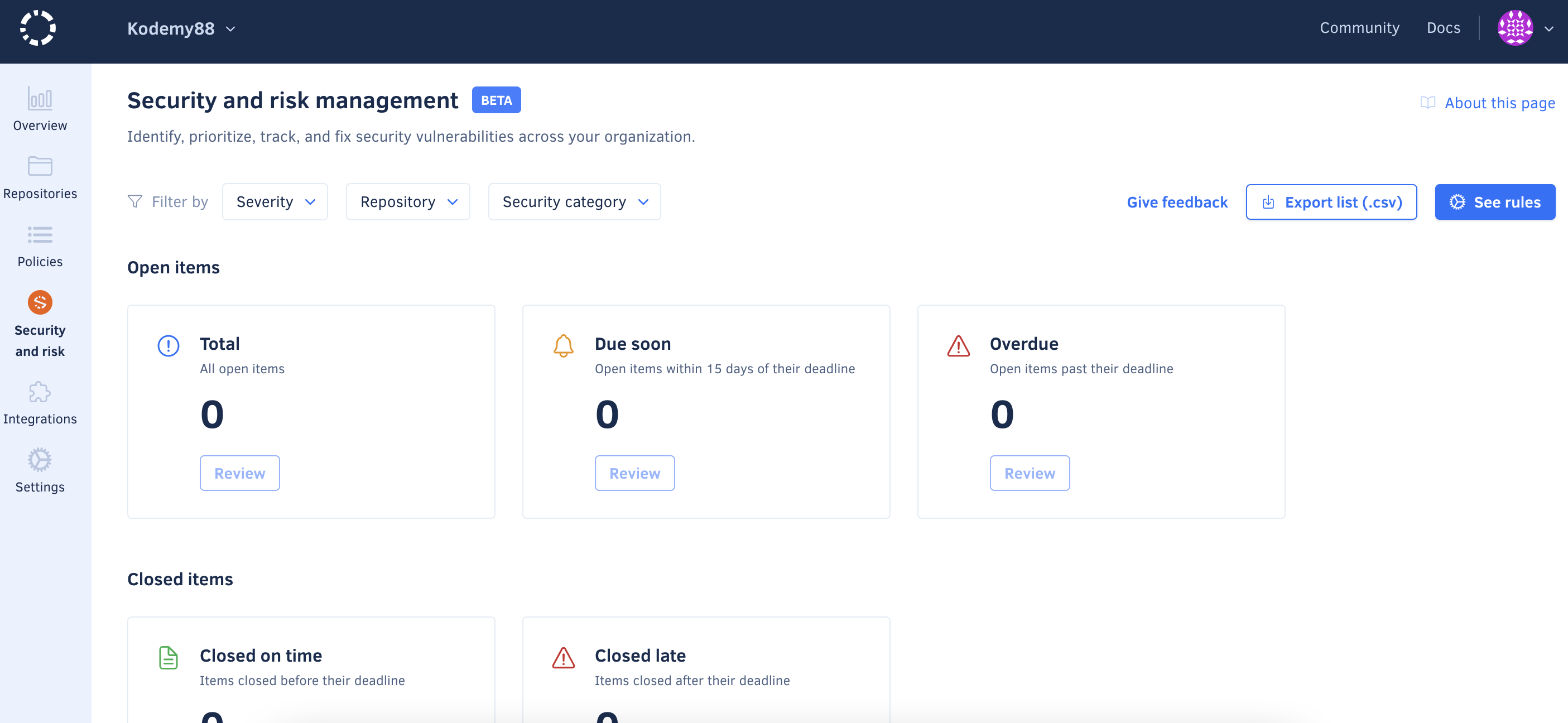Open the Policies list icon
This screenshot has height=723, width=1568.
(40, 234)
